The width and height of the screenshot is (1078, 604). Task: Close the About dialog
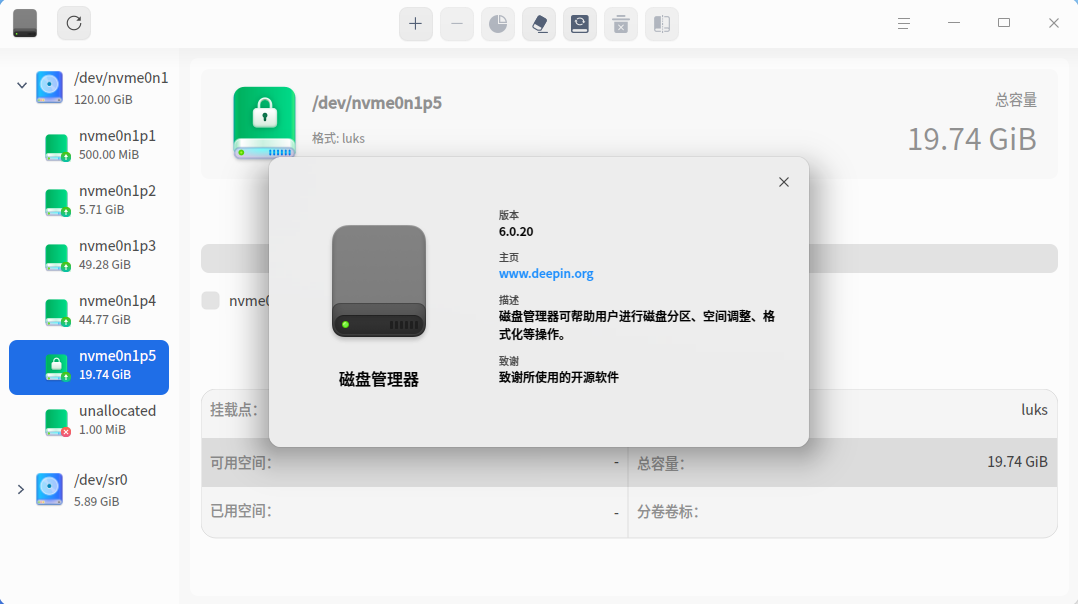[784, 182]
